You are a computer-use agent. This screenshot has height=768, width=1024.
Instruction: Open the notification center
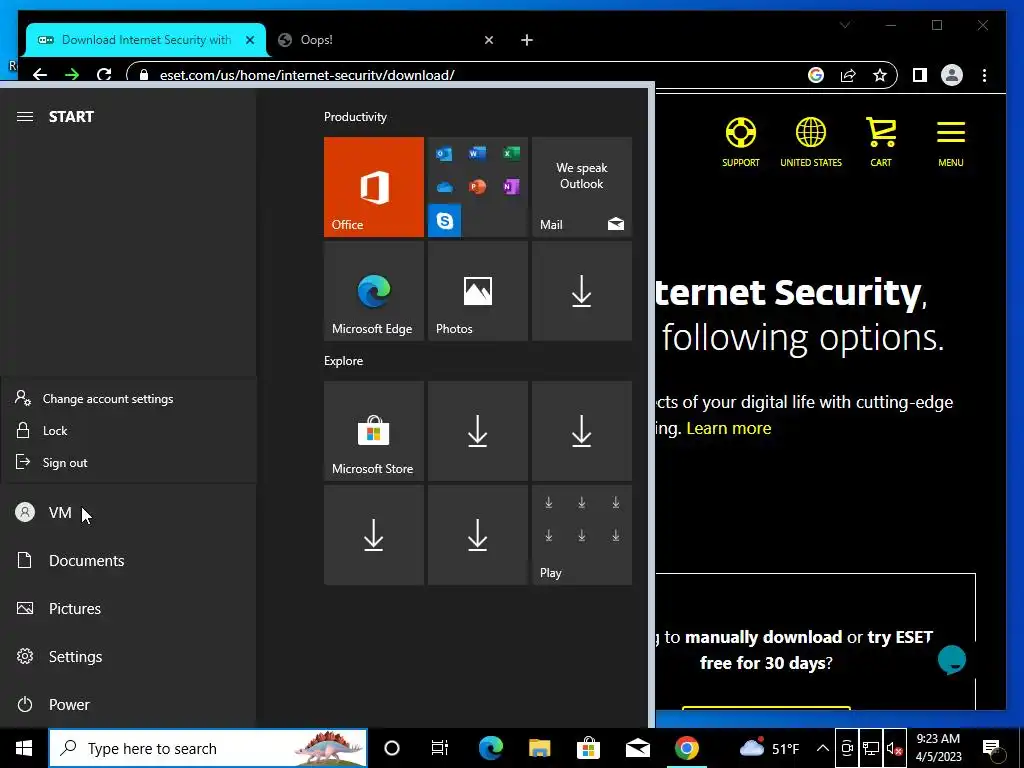click(x=991, y=748)
